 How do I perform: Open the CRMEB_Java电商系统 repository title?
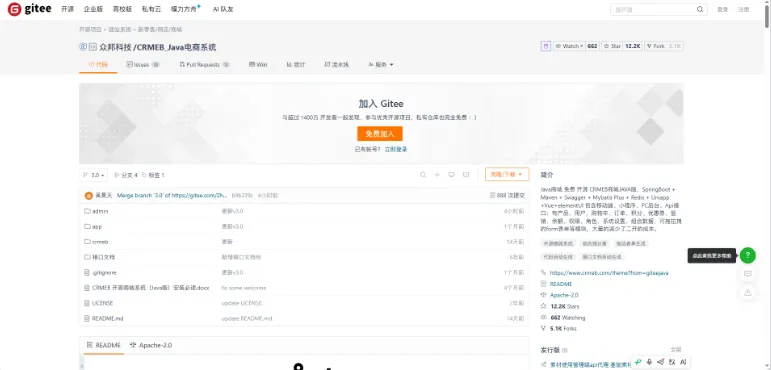(x=177, y=47)
